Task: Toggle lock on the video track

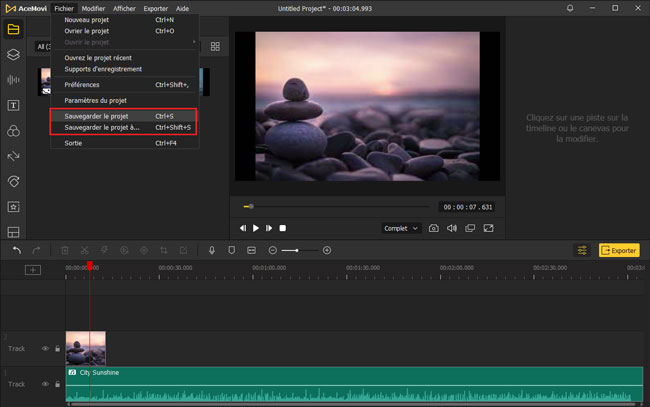Action: (57, 348)
